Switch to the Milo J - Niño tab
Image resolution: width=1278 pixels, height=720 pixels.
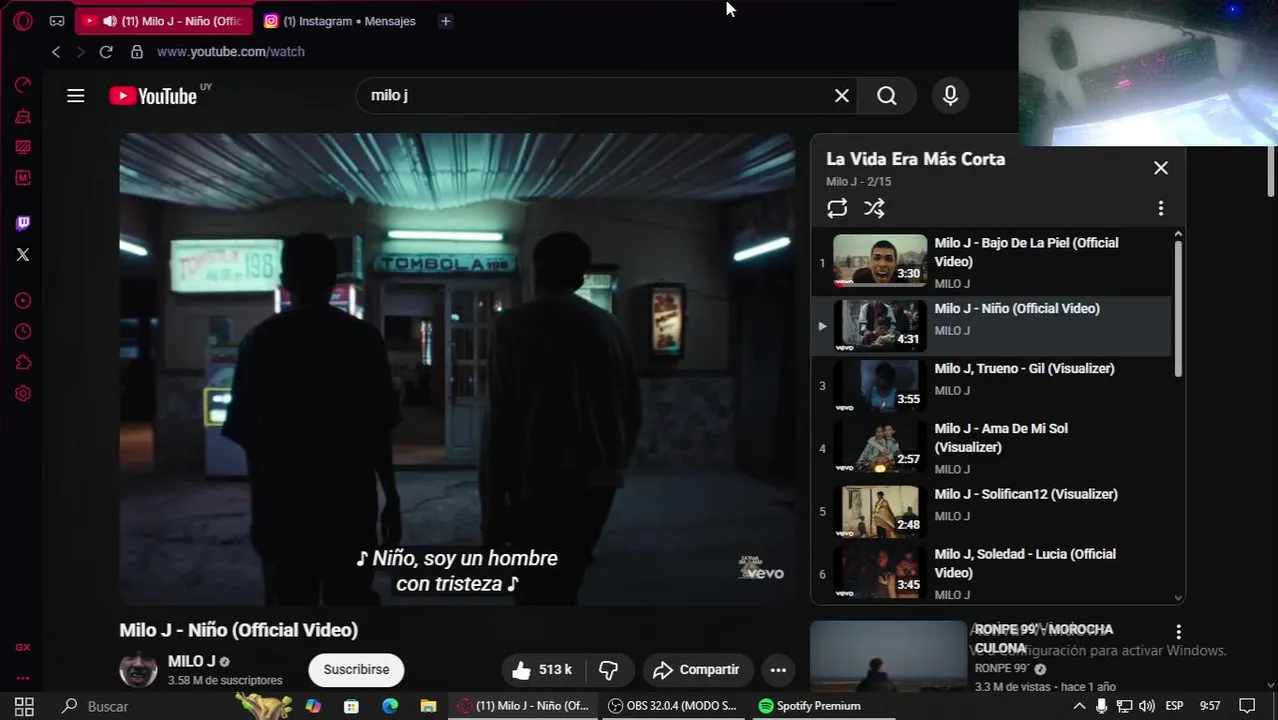(x=164, y=21)
